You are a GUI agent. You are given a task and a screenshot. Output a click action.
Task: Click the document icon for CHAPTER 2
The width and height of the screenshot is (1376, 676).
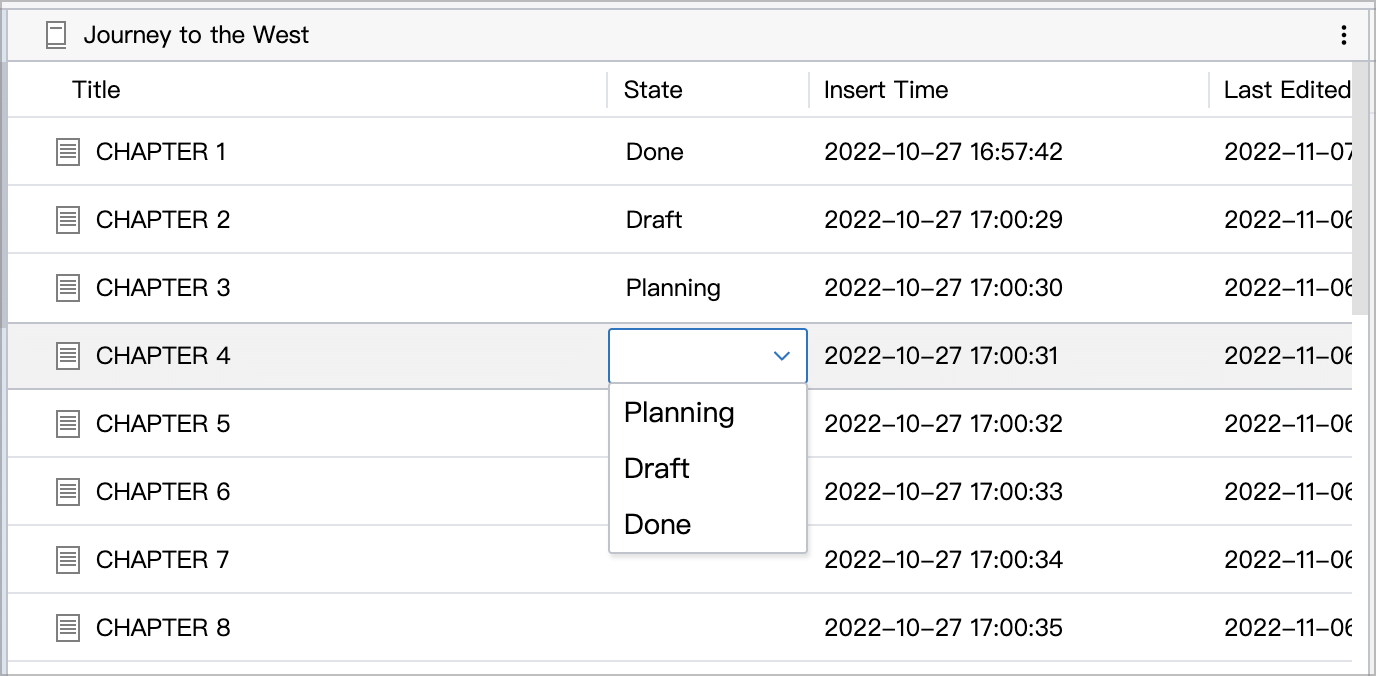(67, 220)
